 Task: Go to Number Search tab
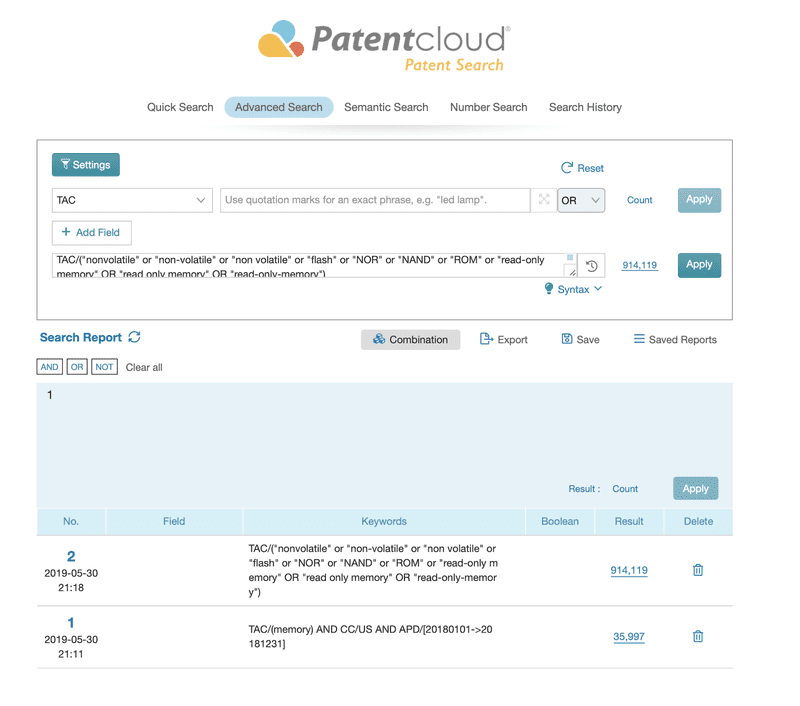[x=489, y=107]
